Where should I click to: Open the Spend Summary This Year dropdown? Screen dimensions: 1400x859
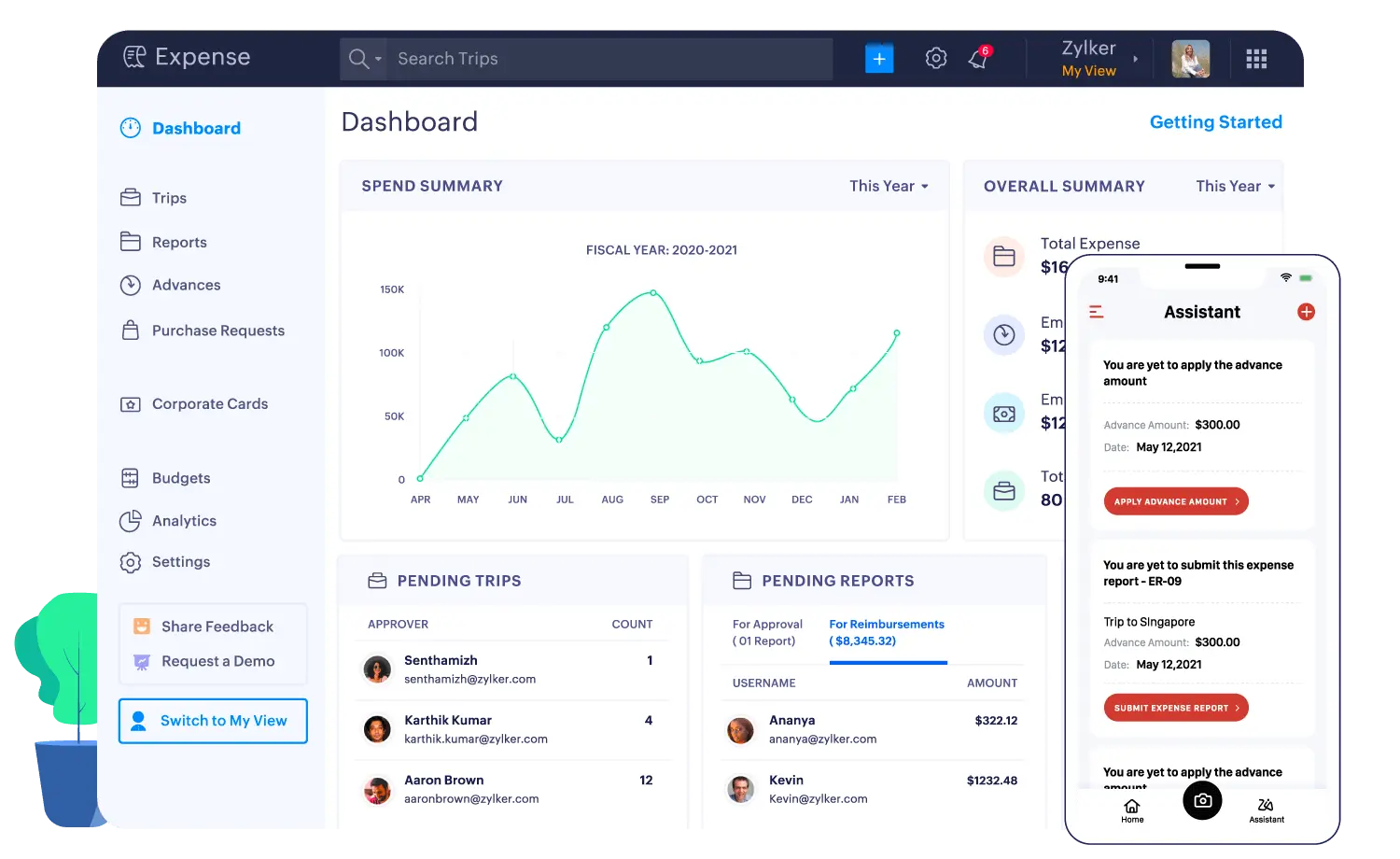(x=888, y=186)
